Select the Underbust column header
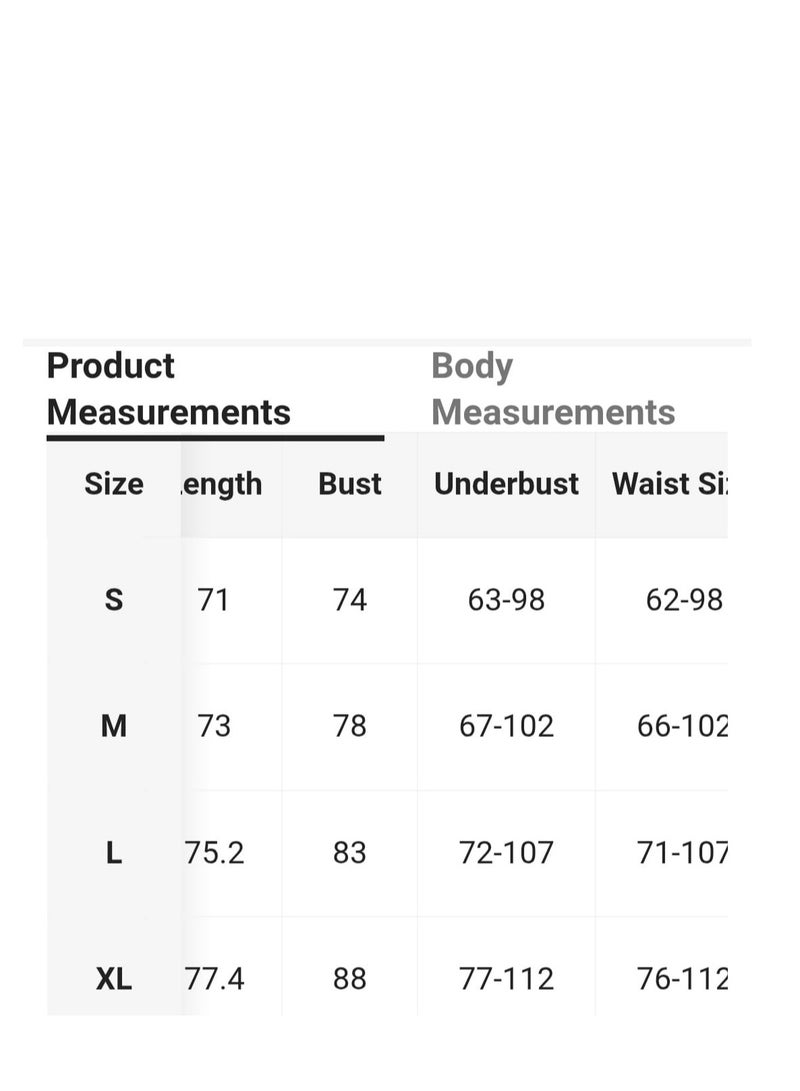The image size is (800, 1091). tap(506, 484)
